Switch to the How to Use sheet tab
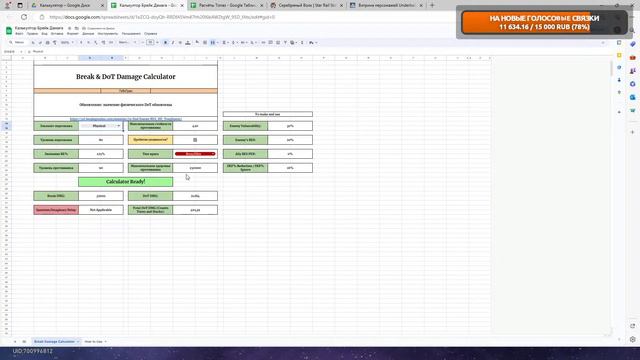The width and height of the screenshot is (640, 360). 93,341
